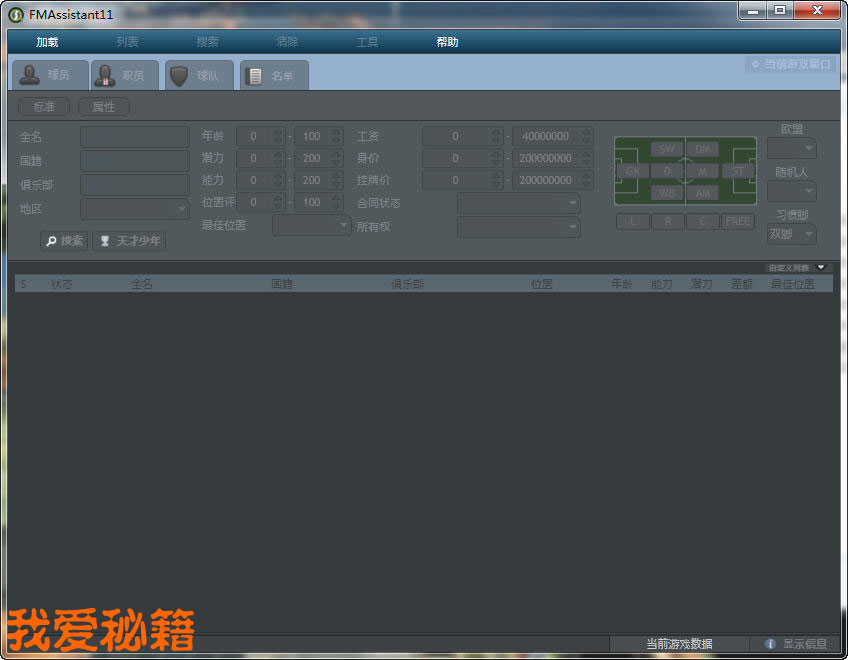Click the 搜索 magnifier search button
The width and height of the screenshot is (848, 660).
click(x=64, y=241)
